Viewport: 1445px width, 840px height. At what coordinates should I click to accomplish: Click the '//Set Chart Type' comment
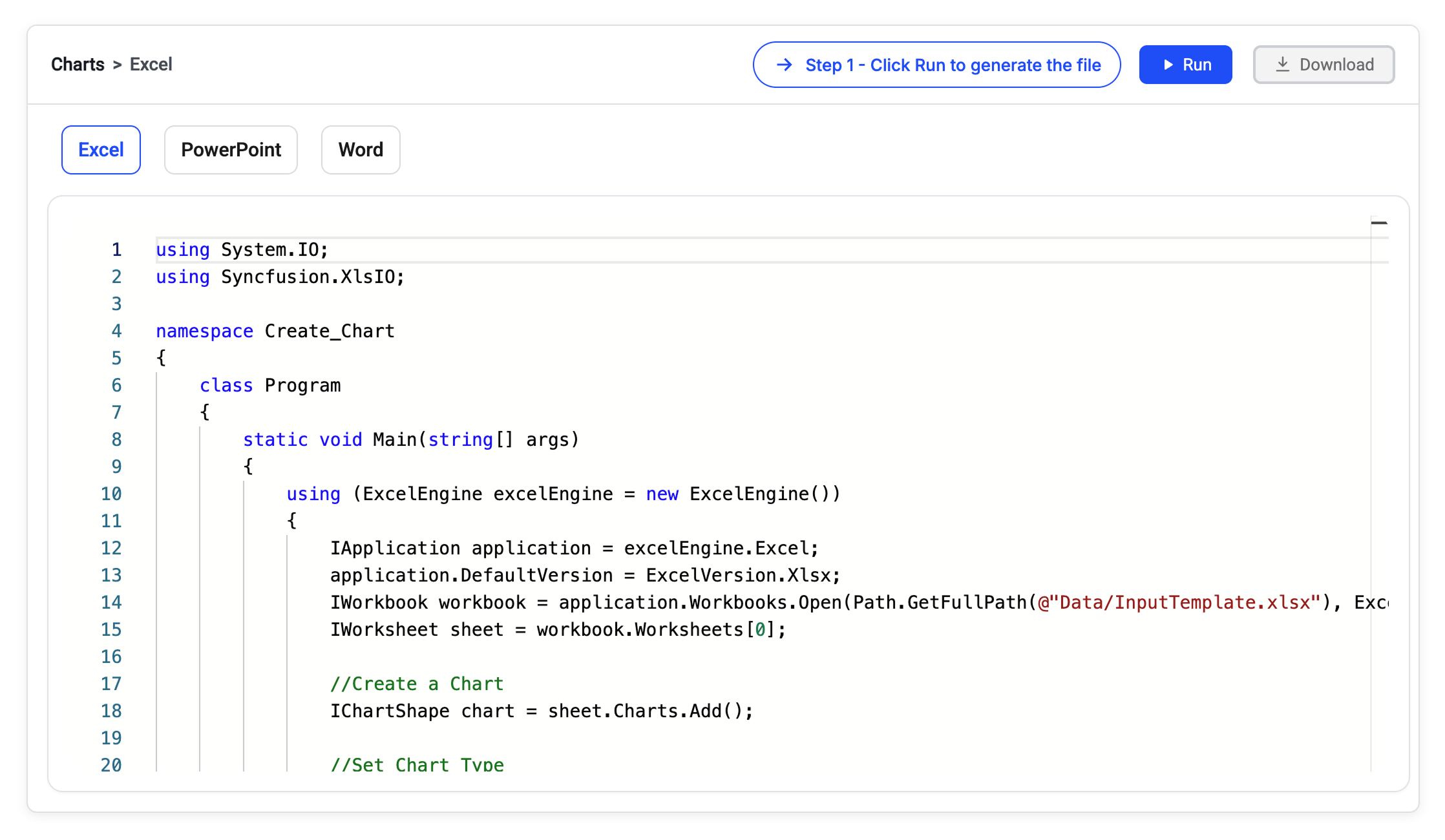point(417,764)
